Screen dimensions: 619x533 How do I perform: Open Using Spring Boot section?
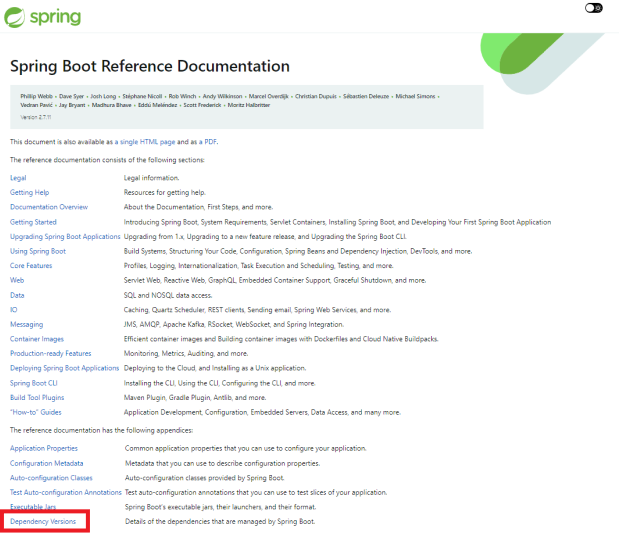38,251
